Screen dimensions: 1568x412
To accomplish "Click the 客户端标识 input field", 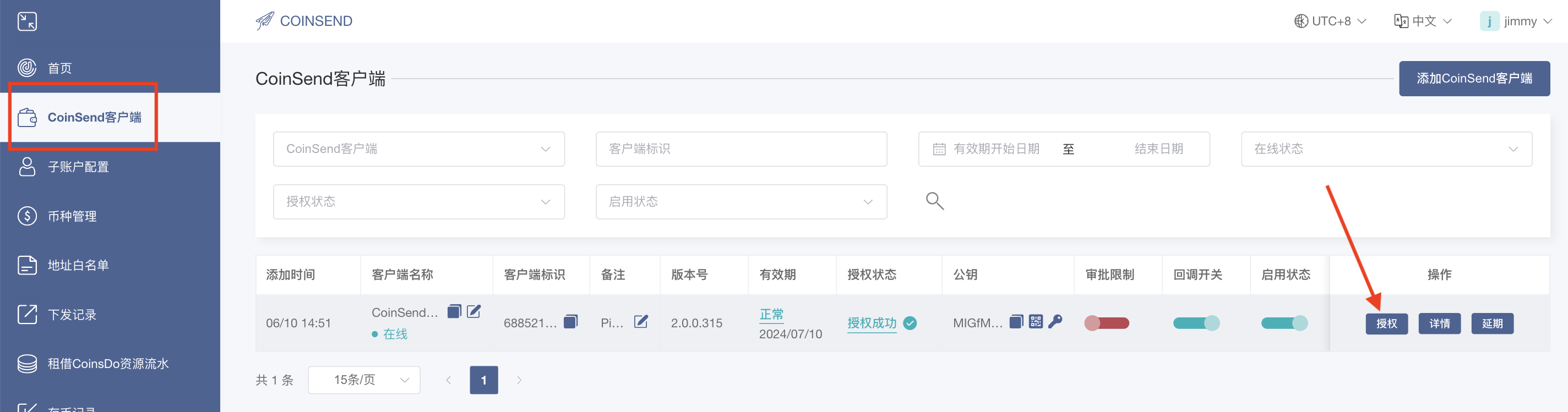I will [x=741, y=149].
